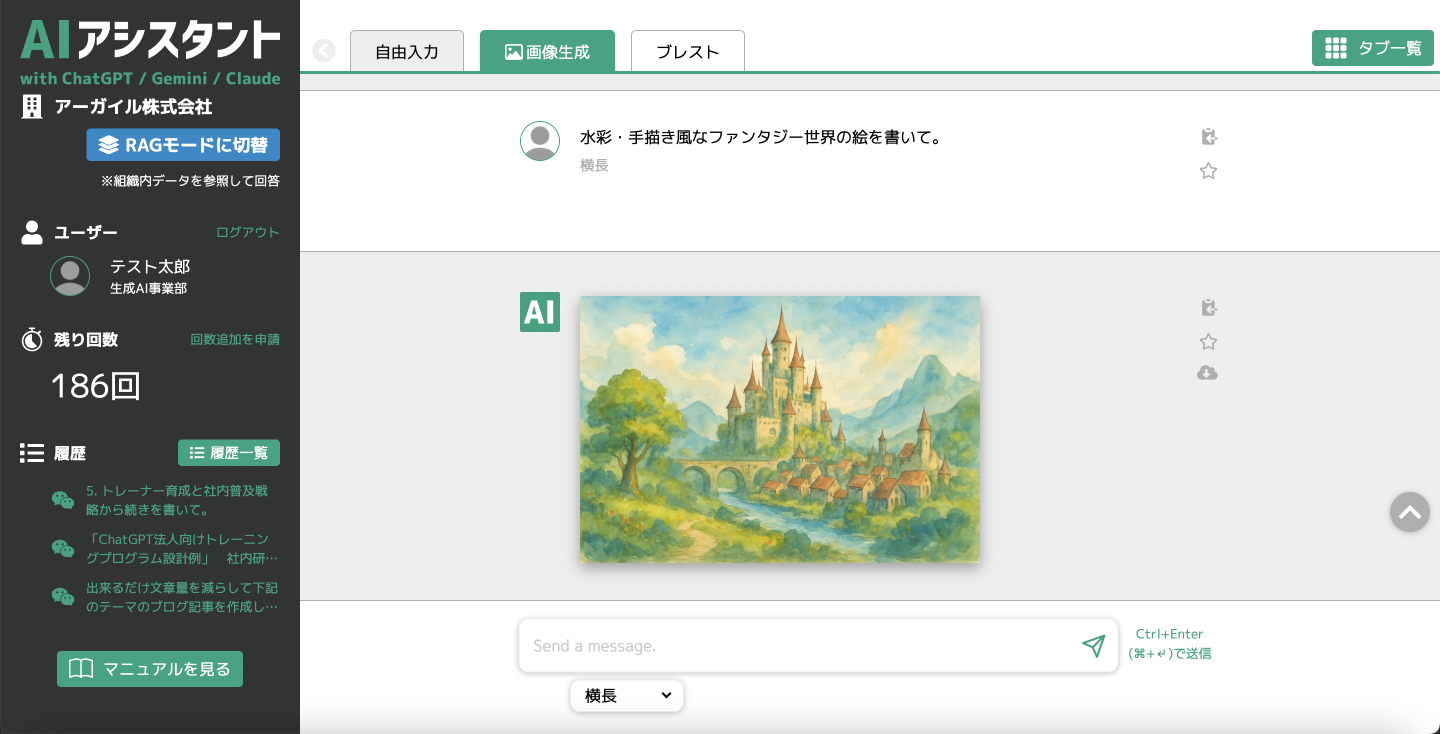Click the Send a message input field
This screenshot has height=734, width=1440.
coord(800,646)
